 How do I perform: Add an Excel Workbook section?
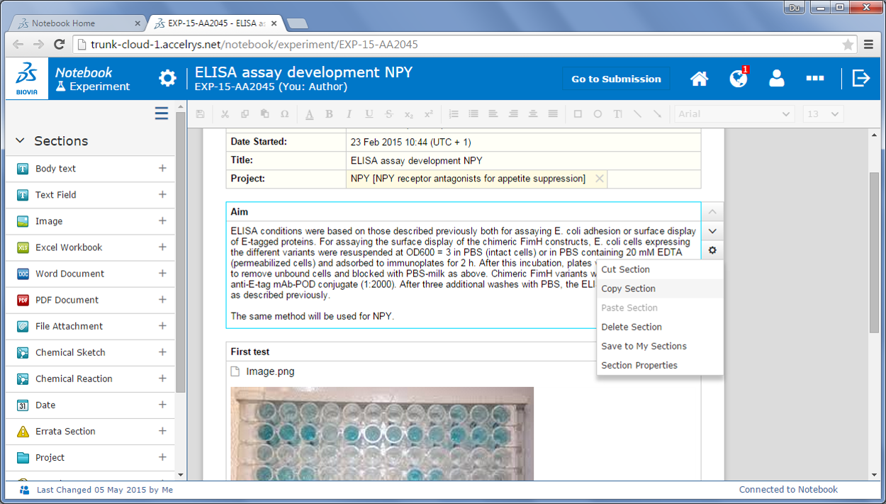tap(162, 247)
